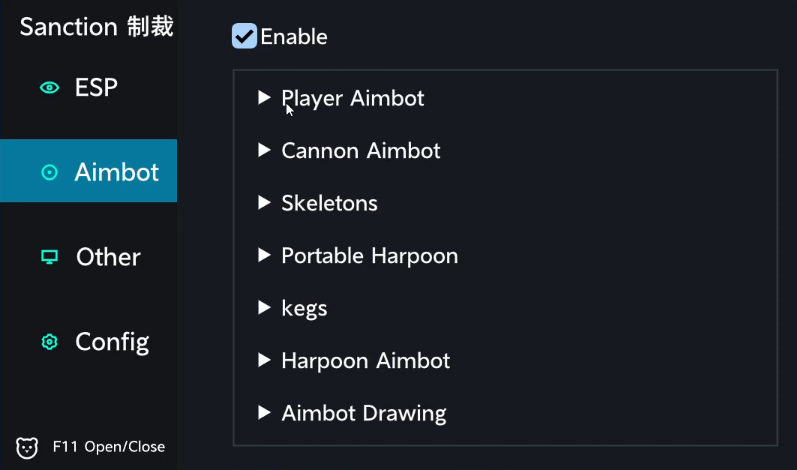Click the target icon beside Aimbot
This screenshot has height=470, width=797.
click(49, 172)
